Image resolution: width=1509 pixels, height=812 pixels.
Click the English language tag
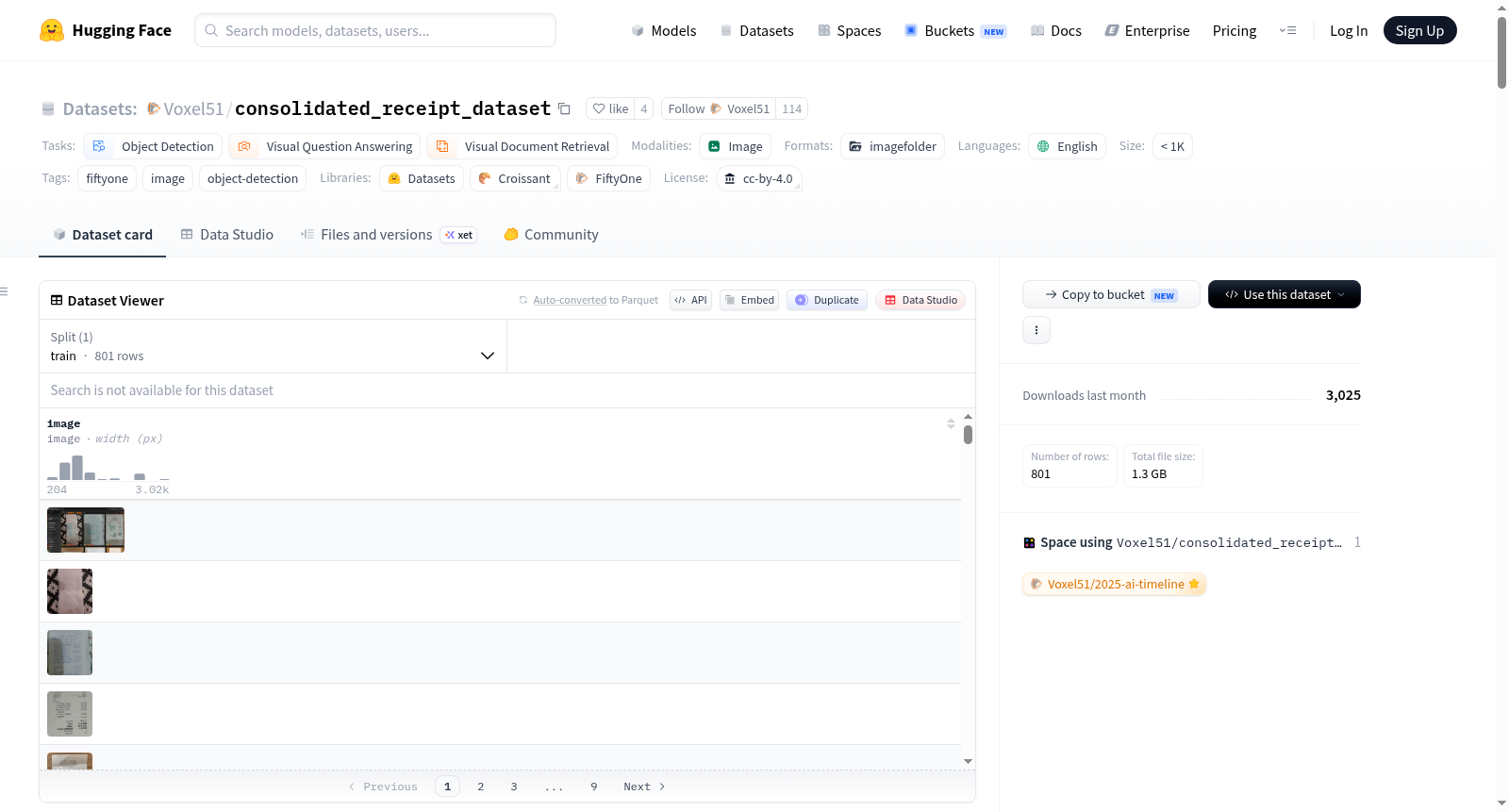tap(1067, 146)
